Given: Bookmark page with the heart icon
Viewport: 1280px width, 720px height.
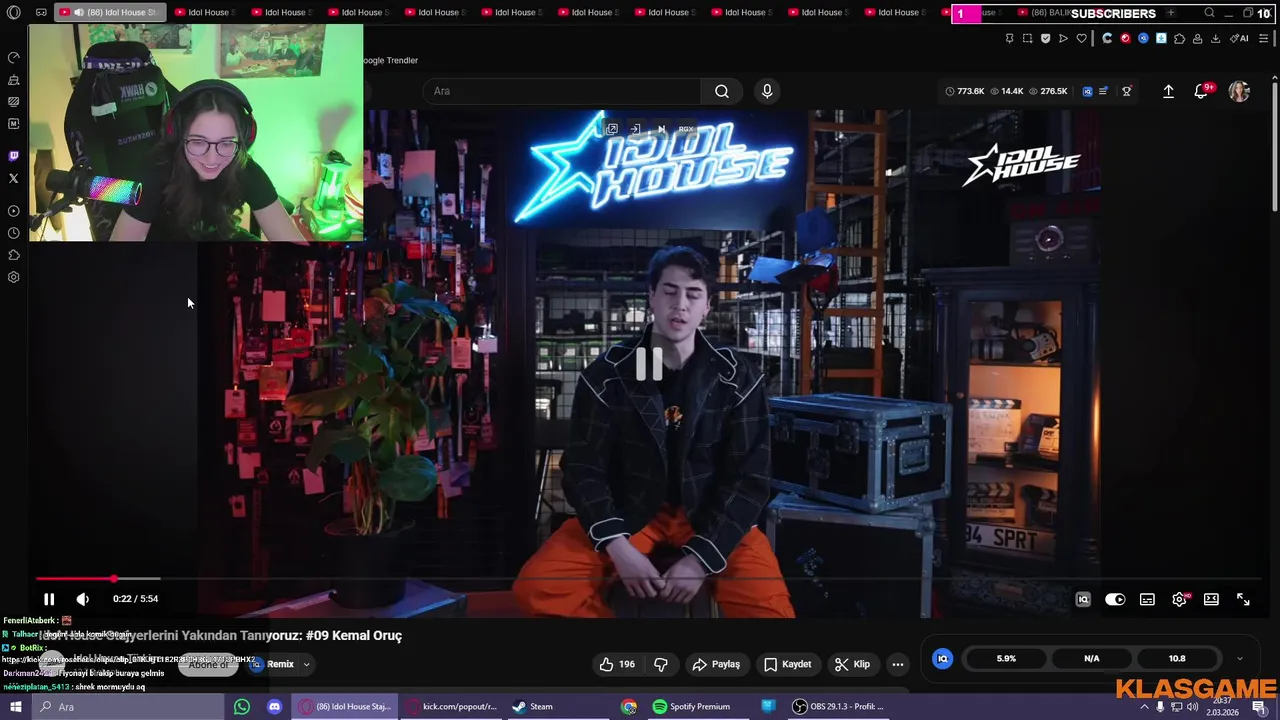Looking at the screenshot, I should (1081, 39).
